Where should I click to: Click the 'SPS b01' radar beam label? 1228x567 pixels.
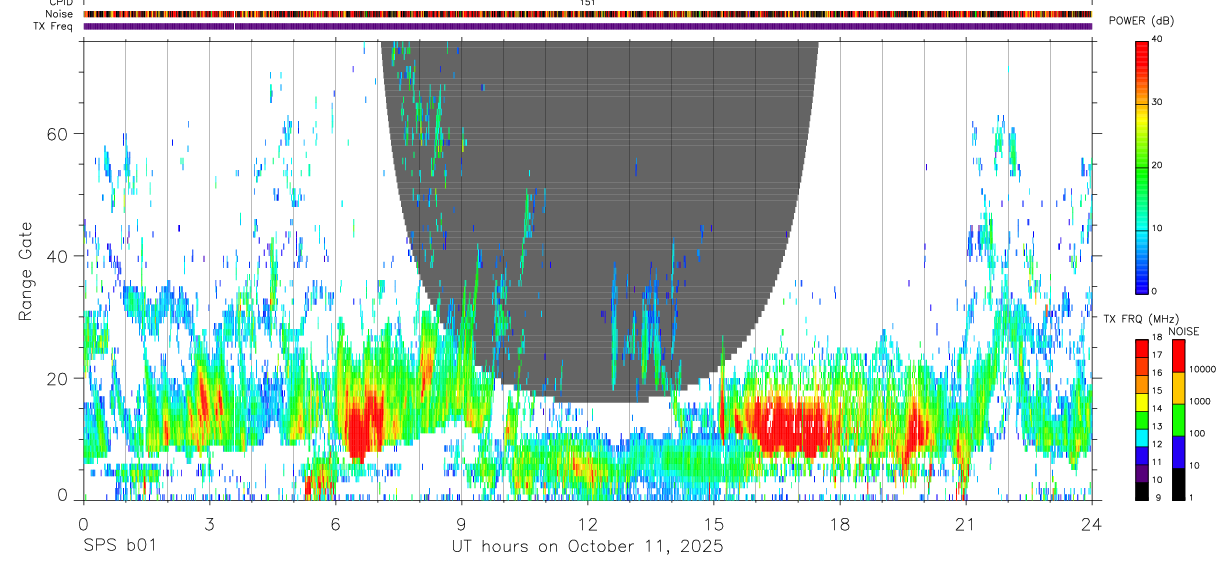pyautogui.click(x=119, y=546)
